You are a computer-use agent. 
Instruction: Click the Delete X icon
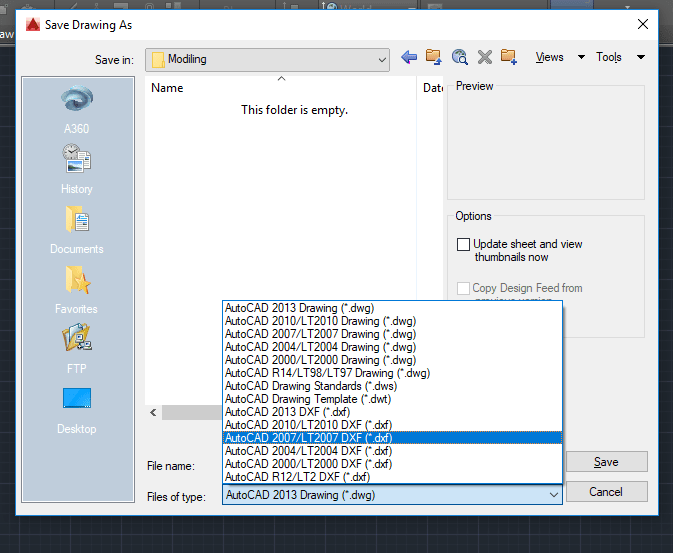pos(485,57)
